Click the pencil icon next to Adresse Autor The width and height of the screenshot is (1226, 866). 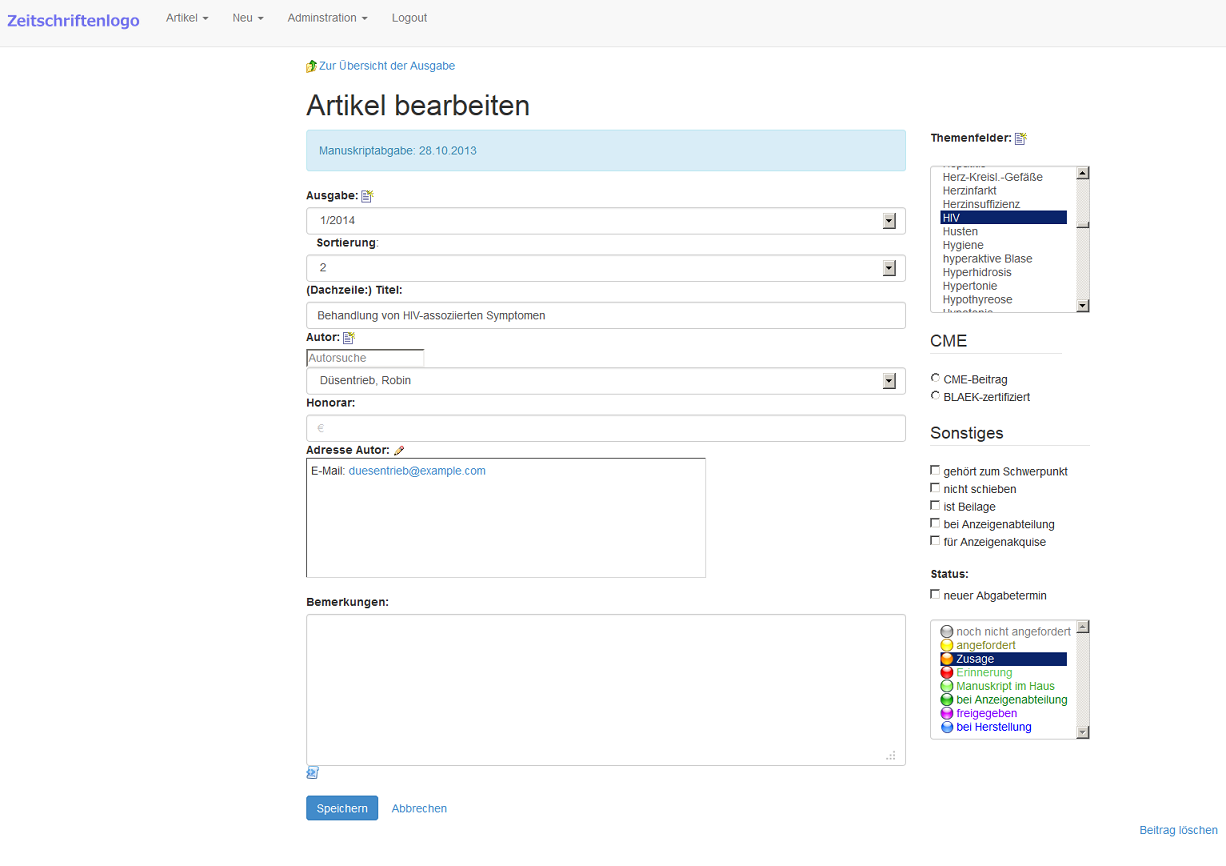tap(399, 451)
